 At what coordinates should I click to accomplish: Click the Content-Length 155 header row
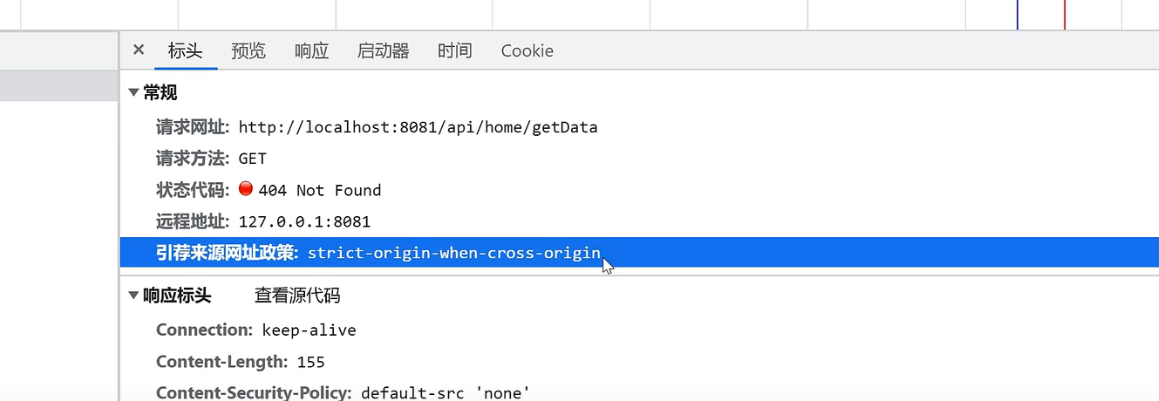639,362
